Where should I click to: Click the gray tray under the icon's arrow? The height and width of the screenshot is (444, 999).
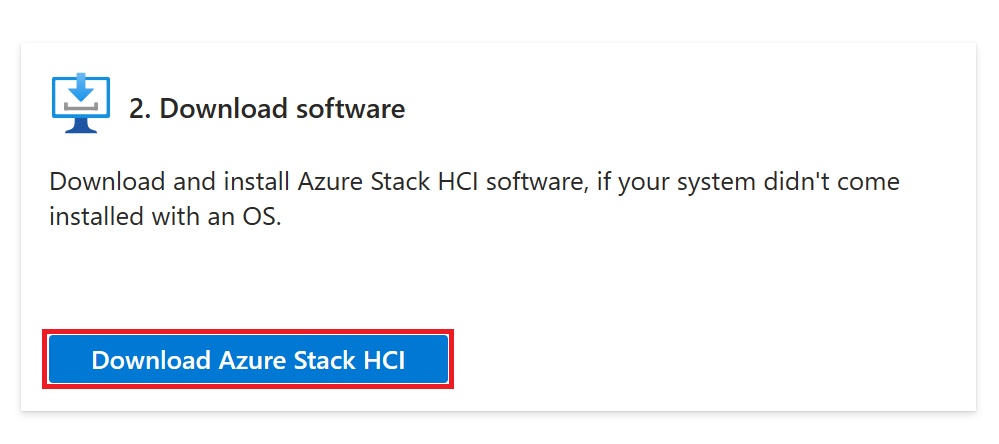81,106
